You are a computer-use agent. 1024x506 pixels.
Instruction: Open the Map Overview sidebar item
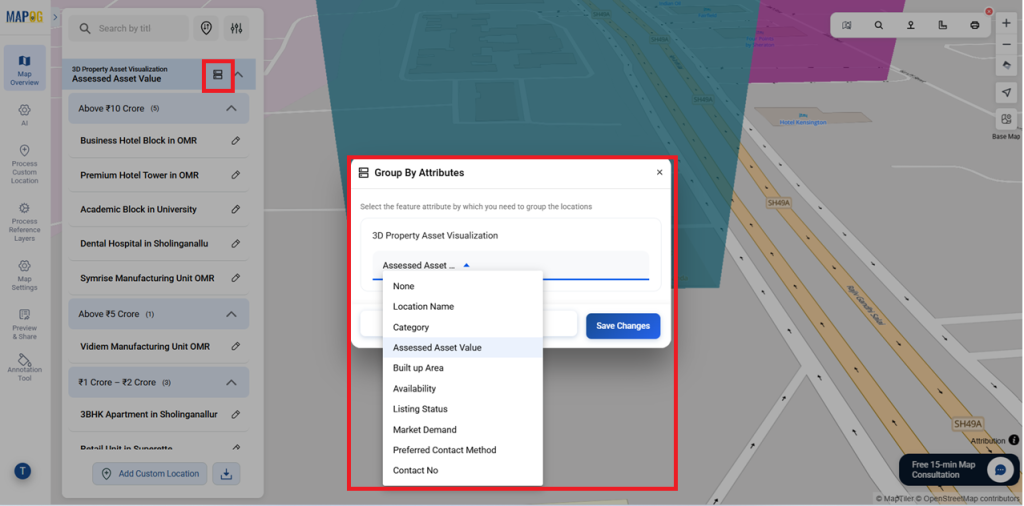pos(24,68)
